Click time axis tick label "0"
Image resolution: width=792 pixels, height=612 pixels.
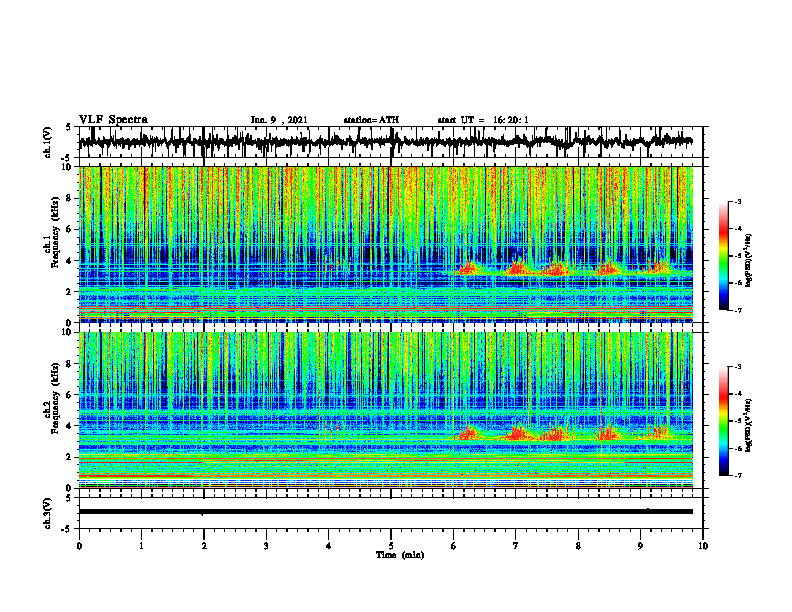pos(79,546)
